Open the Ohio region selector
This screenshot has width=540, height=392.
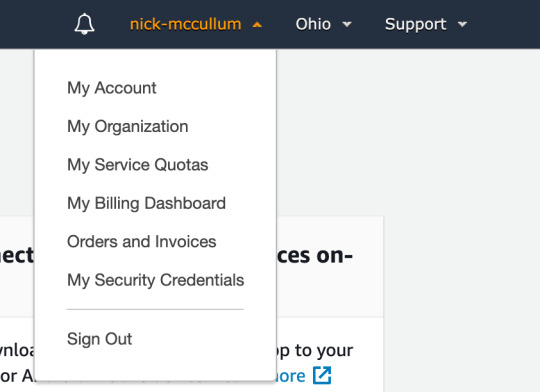click(313, 24)
